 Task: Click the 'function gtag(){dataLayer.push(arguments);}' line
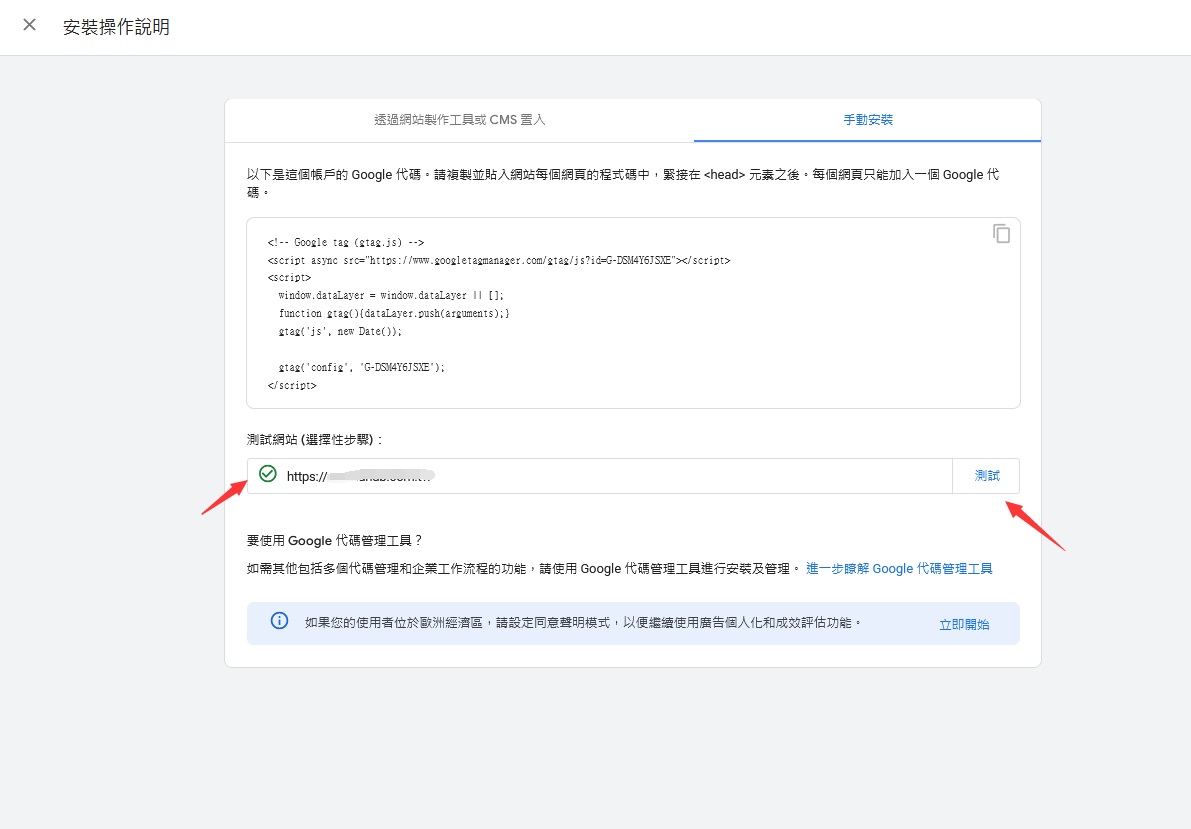[x=394, y=313]
